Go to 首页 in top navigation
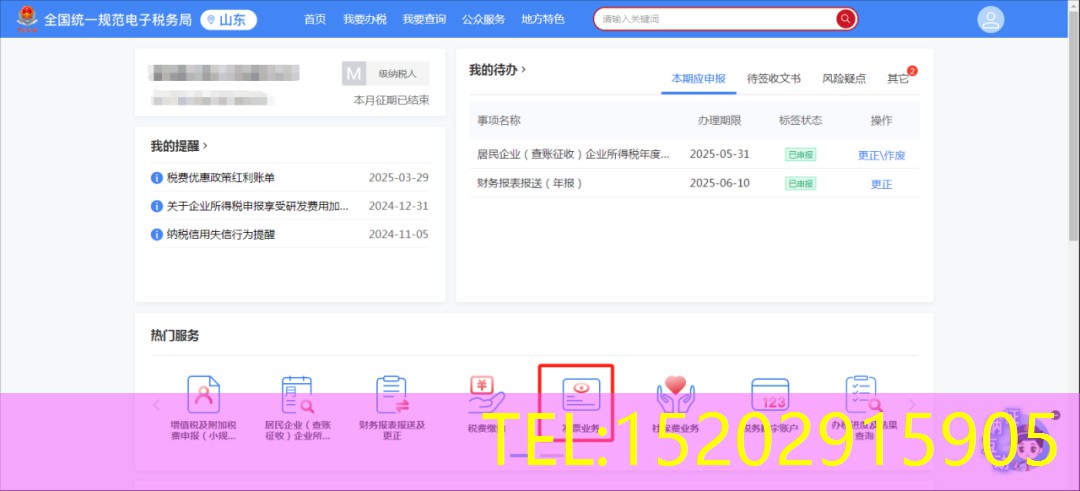This screenshot has width=1080, height=491. click(315, 19)
